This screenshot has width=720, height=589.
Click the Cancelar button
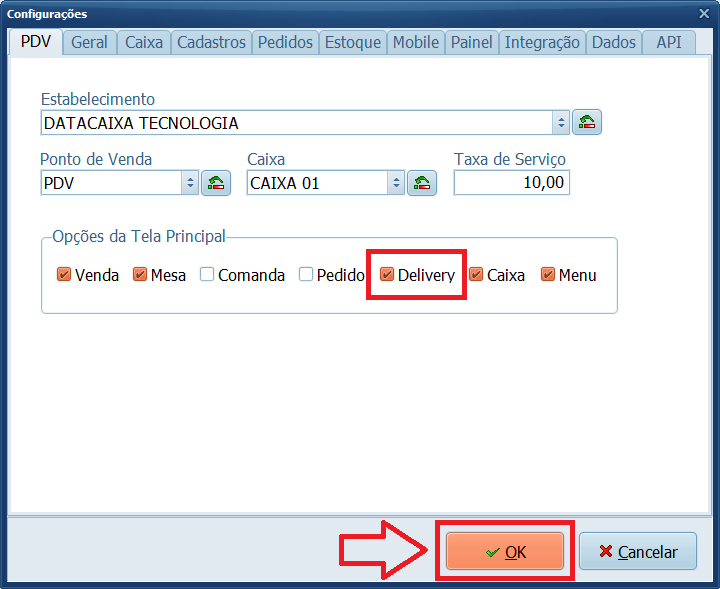click(x=638, y=551)
